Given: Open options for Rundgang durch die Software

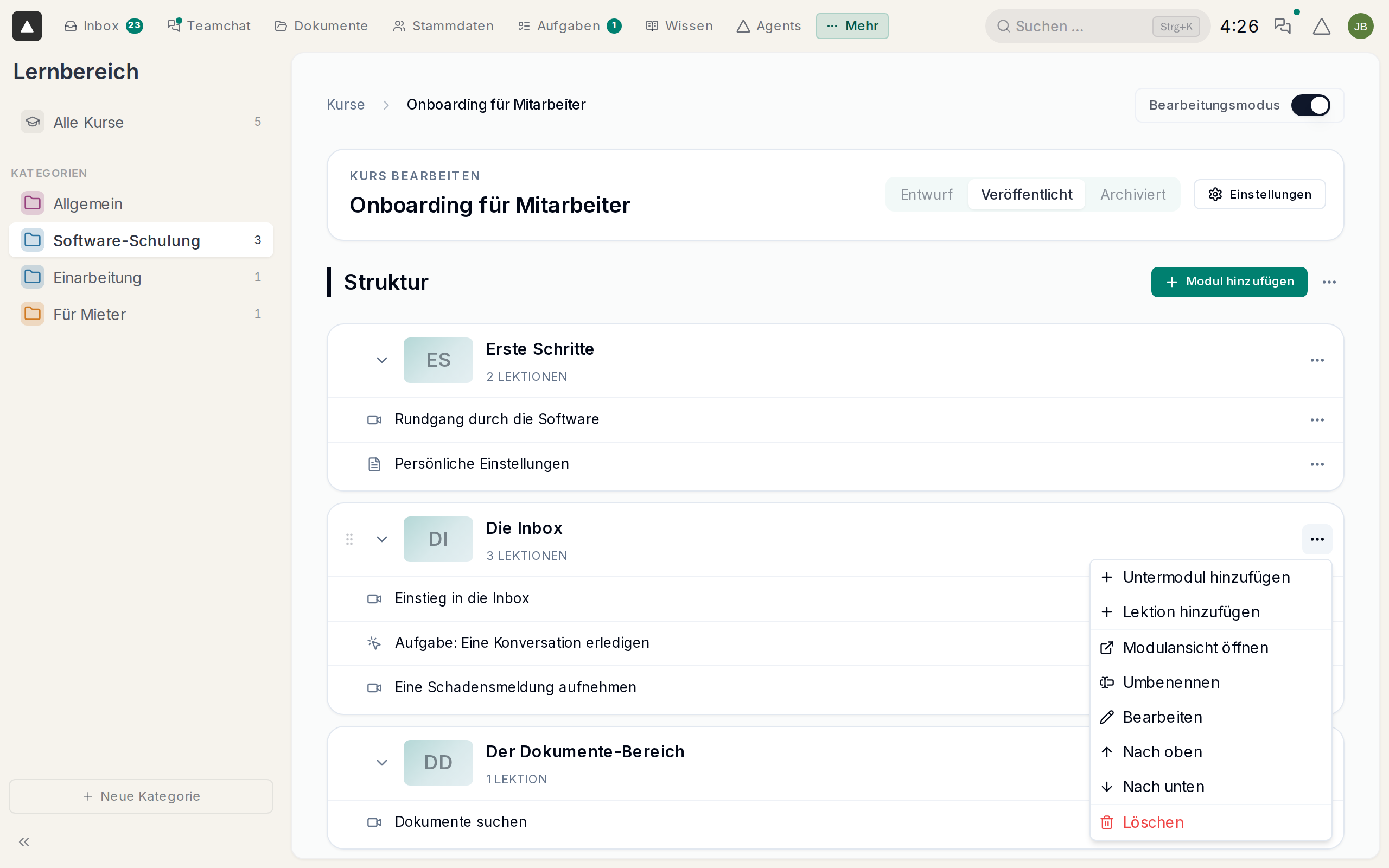Looking at the screenshot, I should pos(1317,420).
